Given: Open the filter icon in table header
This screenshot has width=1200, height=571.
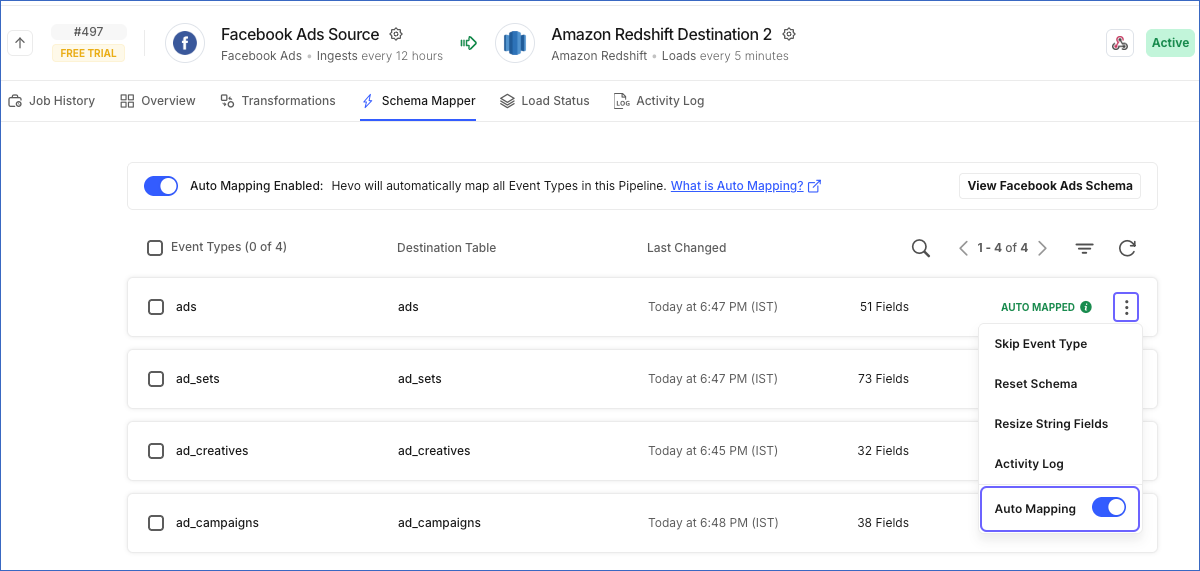Looking at the screenshot, I should click(1084, 248).
